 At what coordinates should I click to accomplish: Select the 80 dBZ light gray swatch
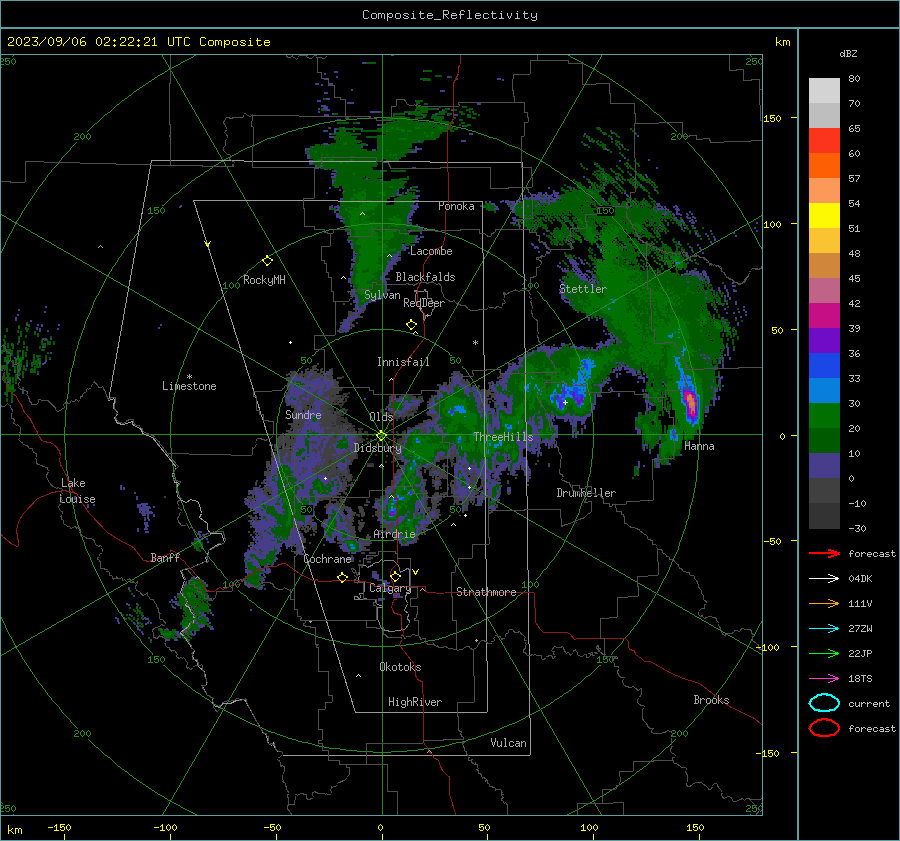point(824,90)
